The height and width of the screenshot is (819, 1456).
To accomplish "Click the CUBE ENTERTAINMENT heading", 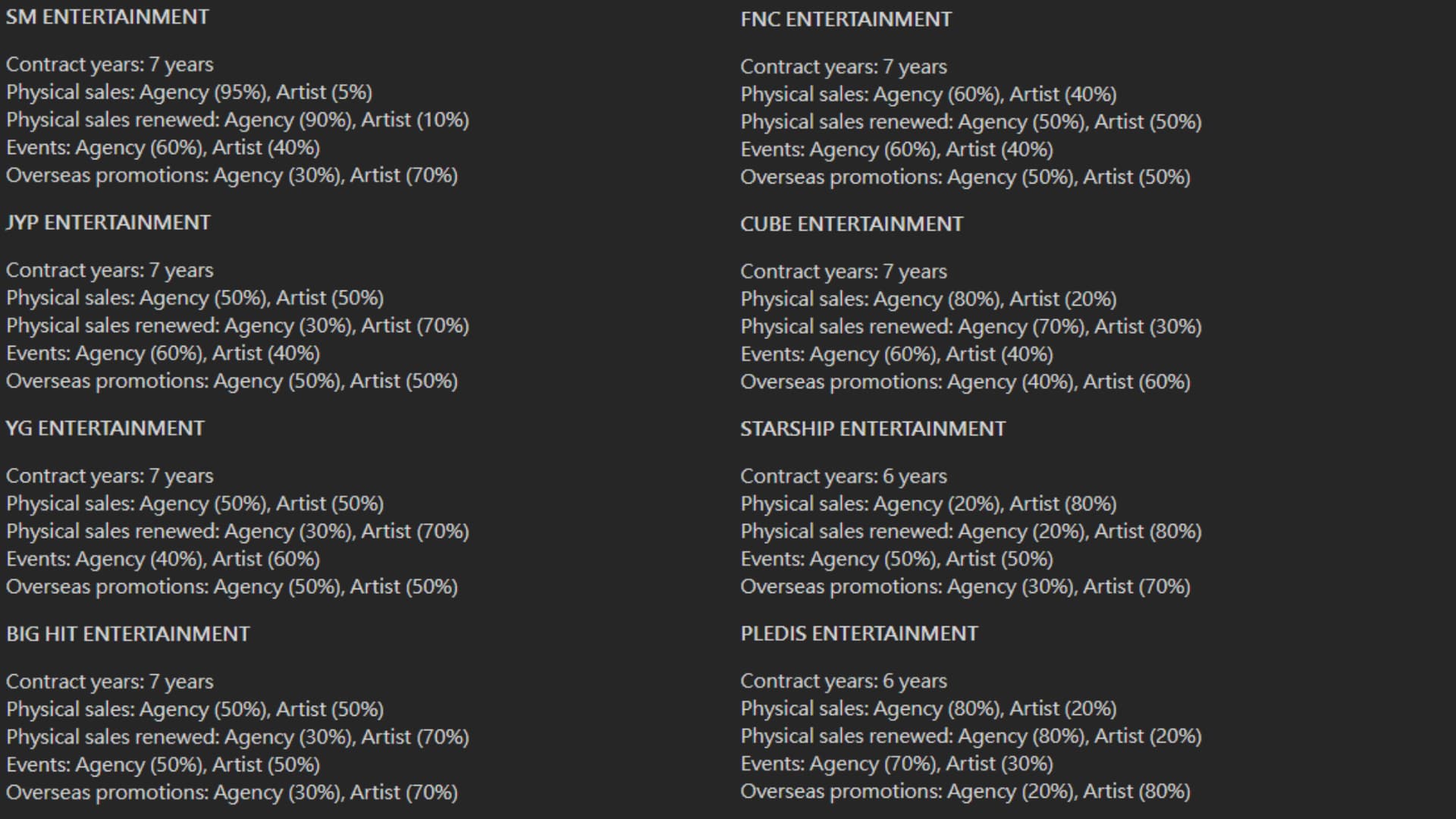I will click(852, 224).
